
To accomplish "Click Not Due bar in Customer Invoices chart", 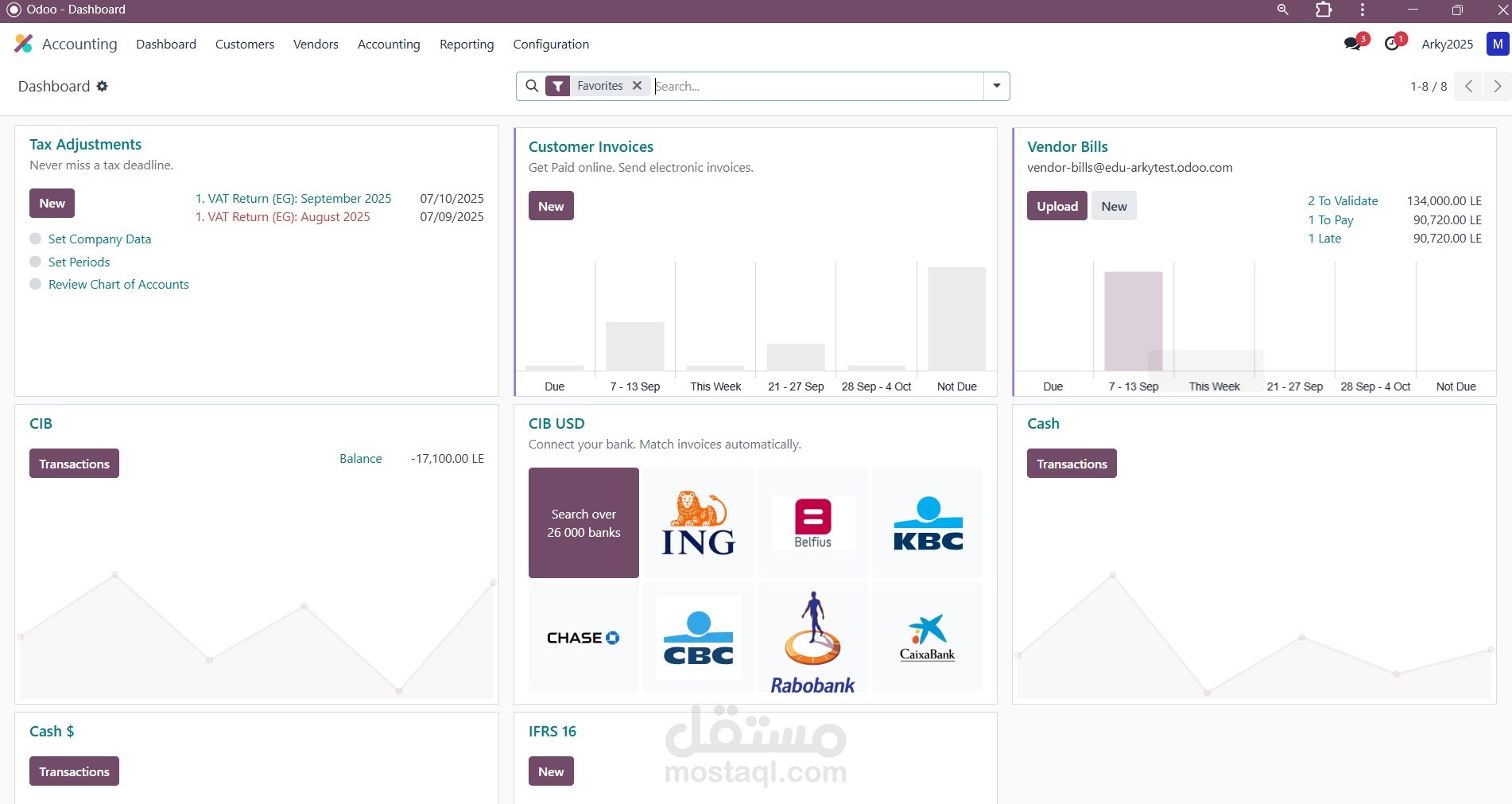I will point(956,318).
